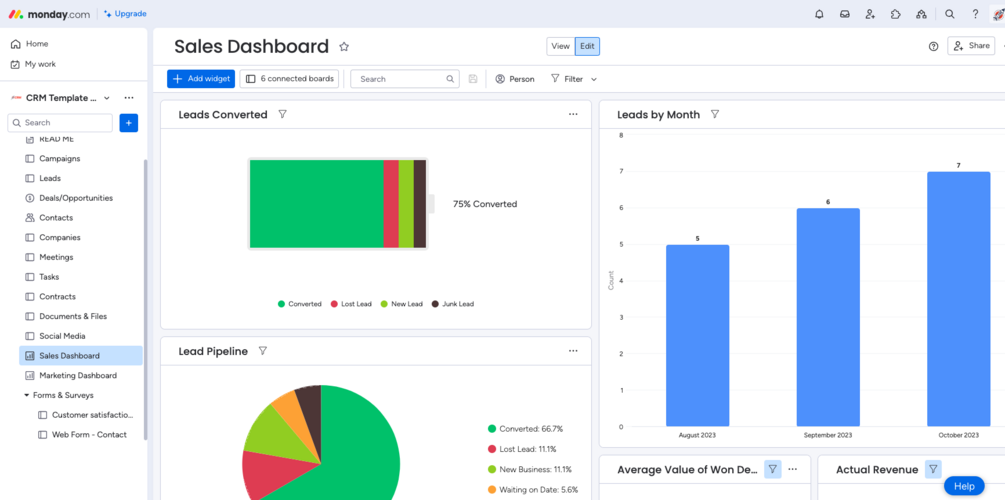
Task: Open Average Value widget three-dot menu
Action: pyautogui.click(x=793, y=469)
